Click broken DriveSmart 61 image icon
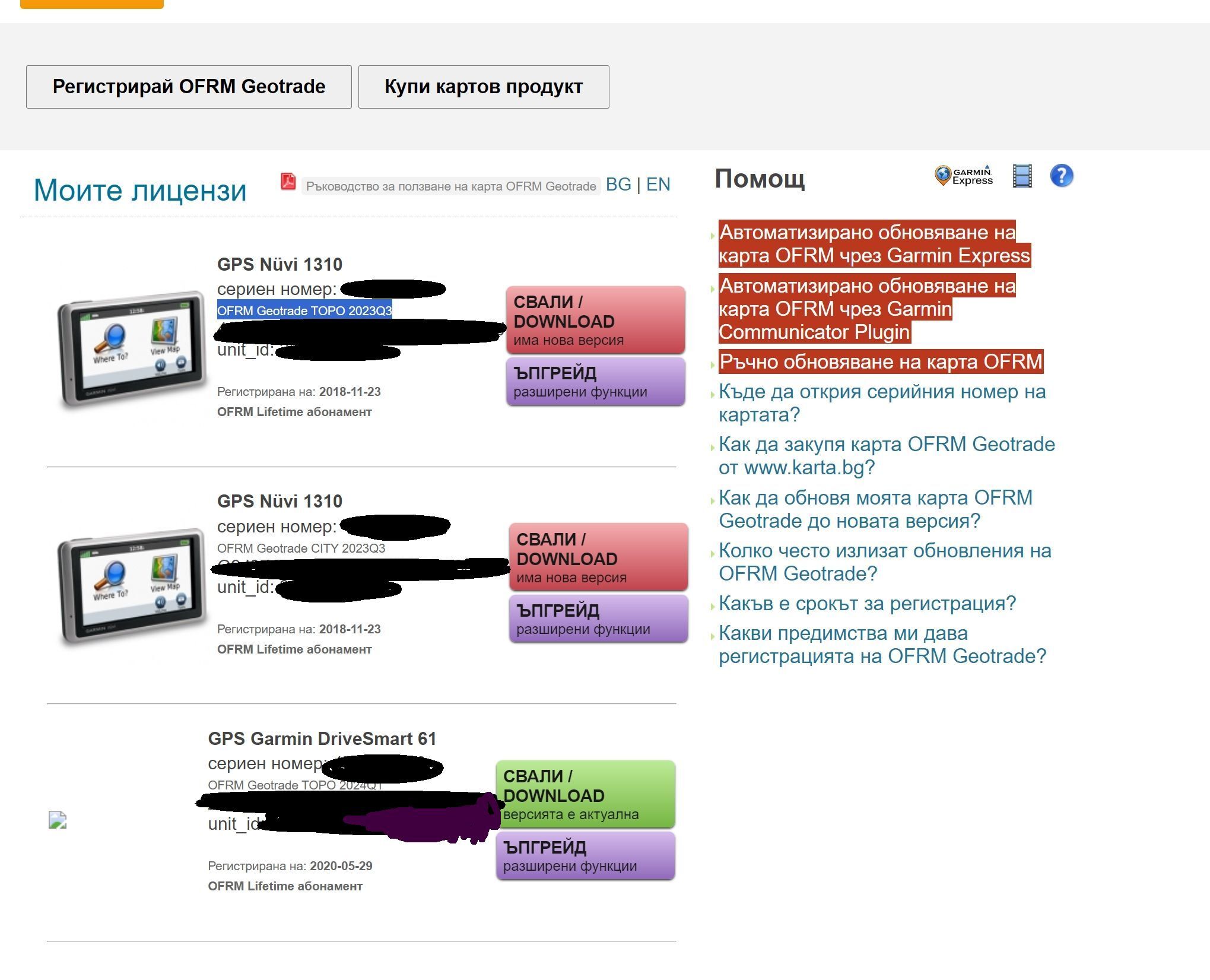The width and height of the screenshot is (1210, 980). (58, 820)
